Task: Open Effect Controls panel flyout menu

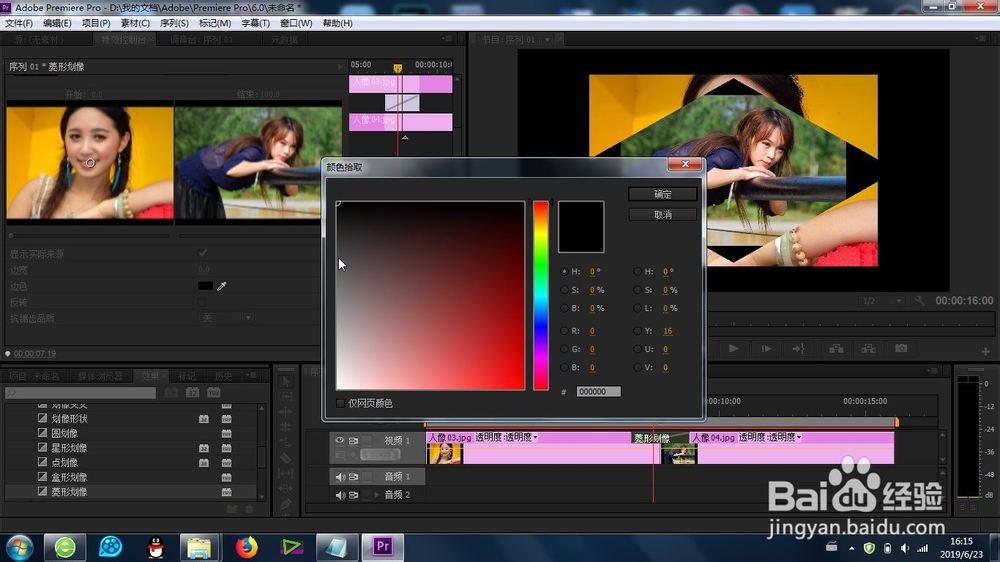Action: click(x=446, y=39)
